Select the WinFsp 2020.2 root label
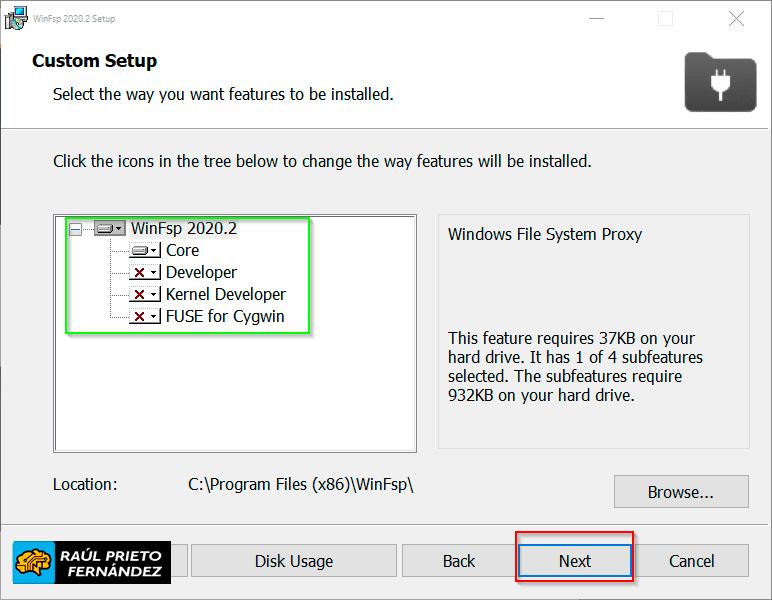 [184, 229]
